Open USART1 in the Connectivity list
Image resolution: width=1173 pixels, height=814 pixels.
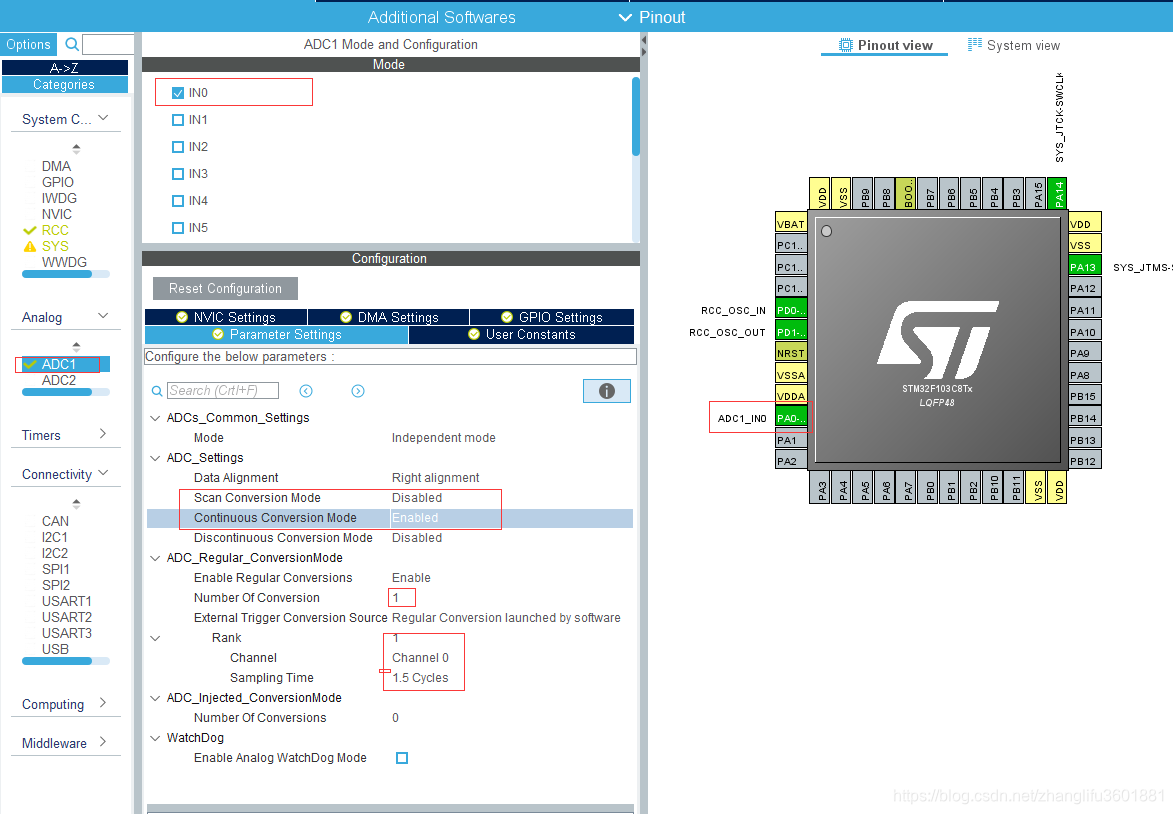coord(67,601)
